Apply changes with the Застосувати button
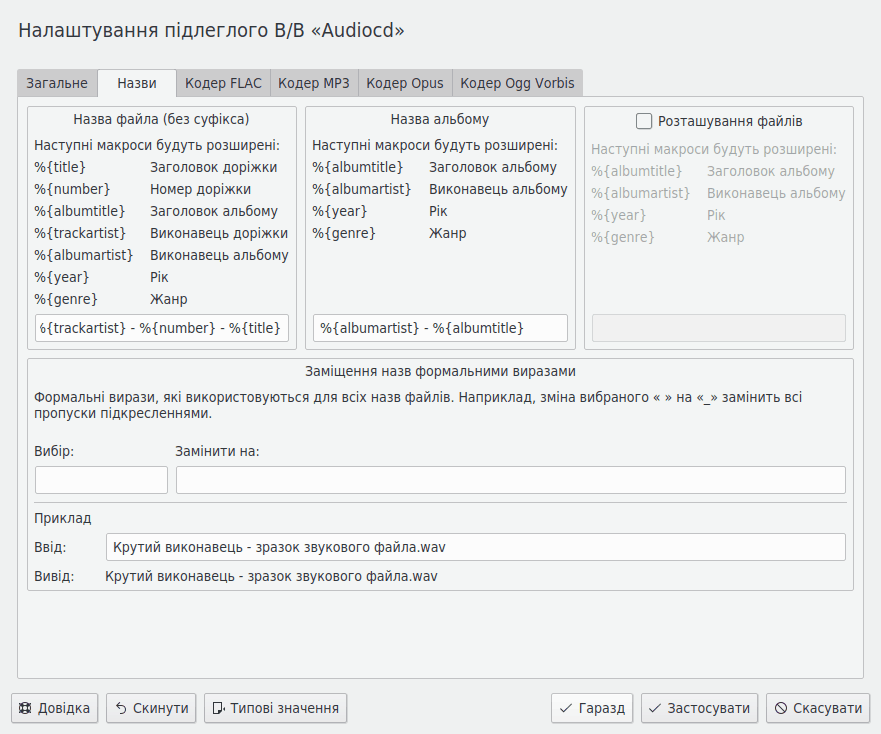This screenshot has height=734, width=881. (x=698, y=708)
